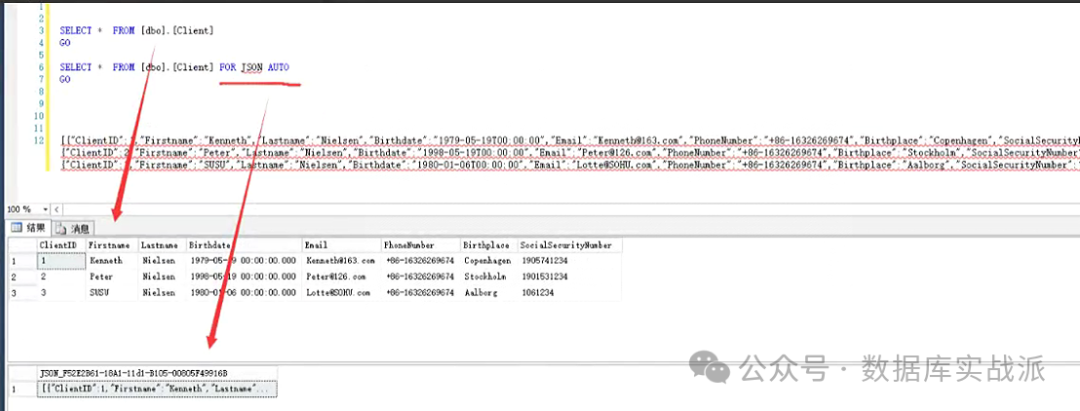The image size is (1080, 411).
Task: Click the PhoneNumber column header
Action: (410, 244)
